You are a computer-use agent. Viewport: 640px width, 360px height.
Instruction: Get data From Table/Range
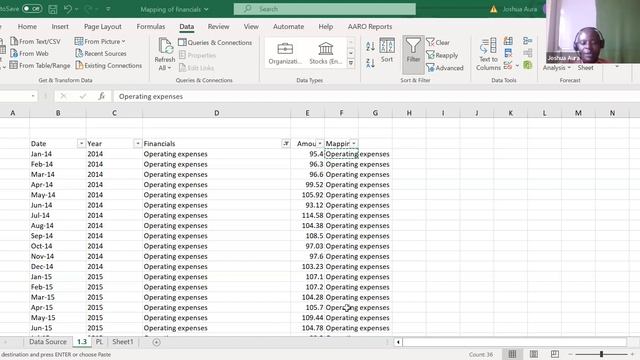tap(40, 65)
